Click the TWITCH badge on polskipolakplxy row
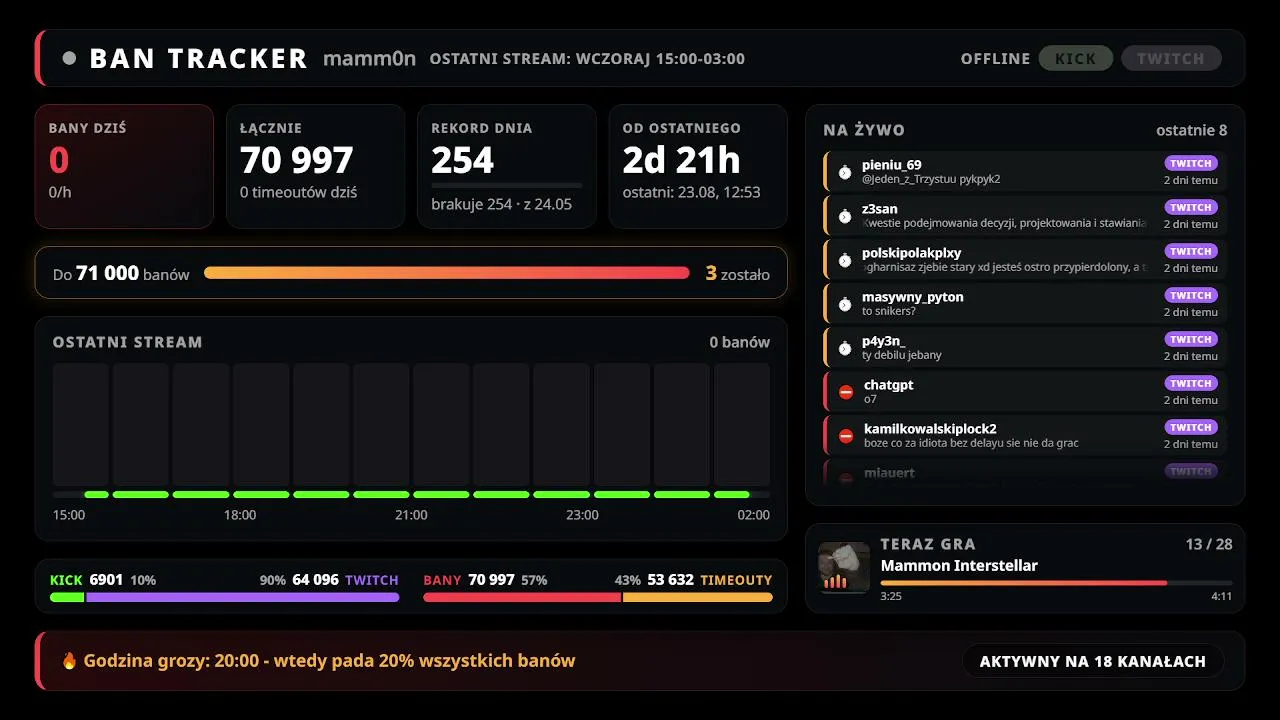The image size is (1280, 720). (1191, 251)
